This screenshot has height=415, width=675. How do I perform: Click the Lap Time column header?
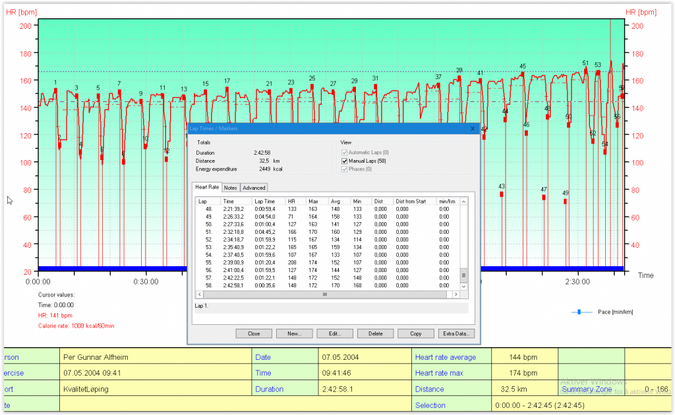pyautogui.click(x=265, y=201)
